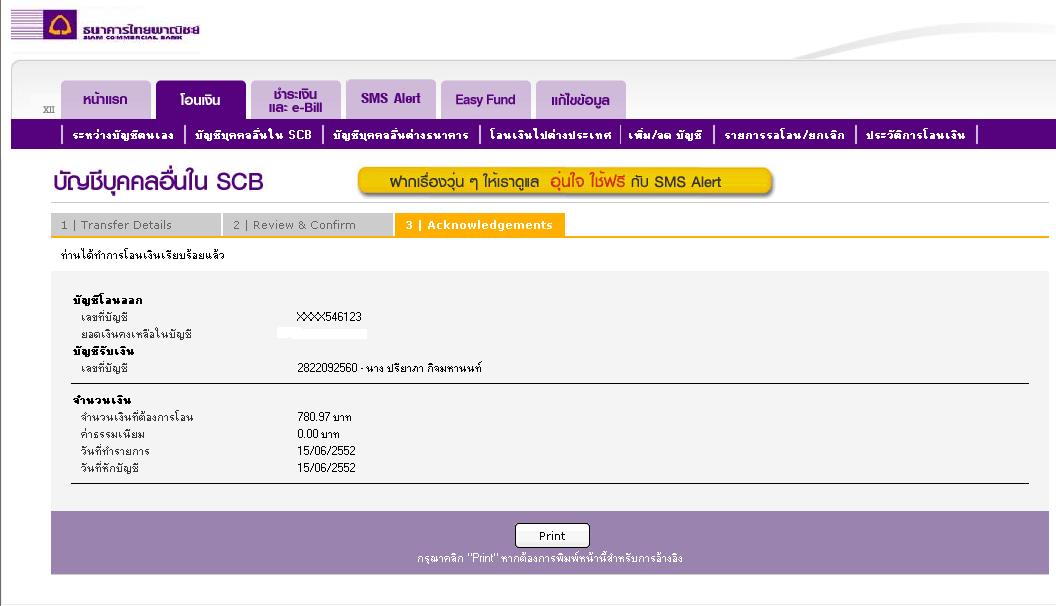Screen dimensions: 1056x606
Task: Click the yellow SMS Alert promotional banner
Action: pos(565,182)
